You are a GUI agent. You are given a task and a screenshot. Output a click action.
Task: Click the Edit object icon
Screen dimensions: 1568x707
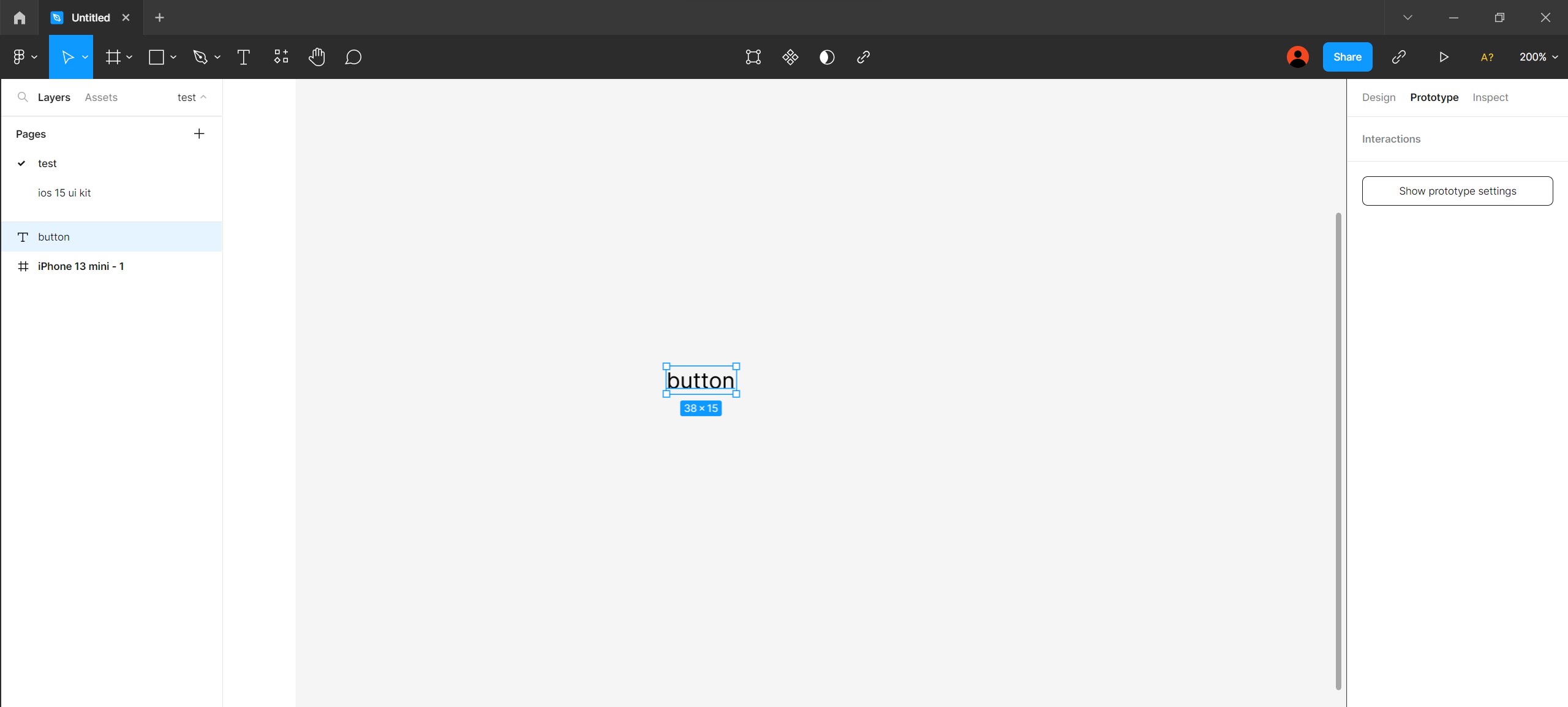[753, 57]
